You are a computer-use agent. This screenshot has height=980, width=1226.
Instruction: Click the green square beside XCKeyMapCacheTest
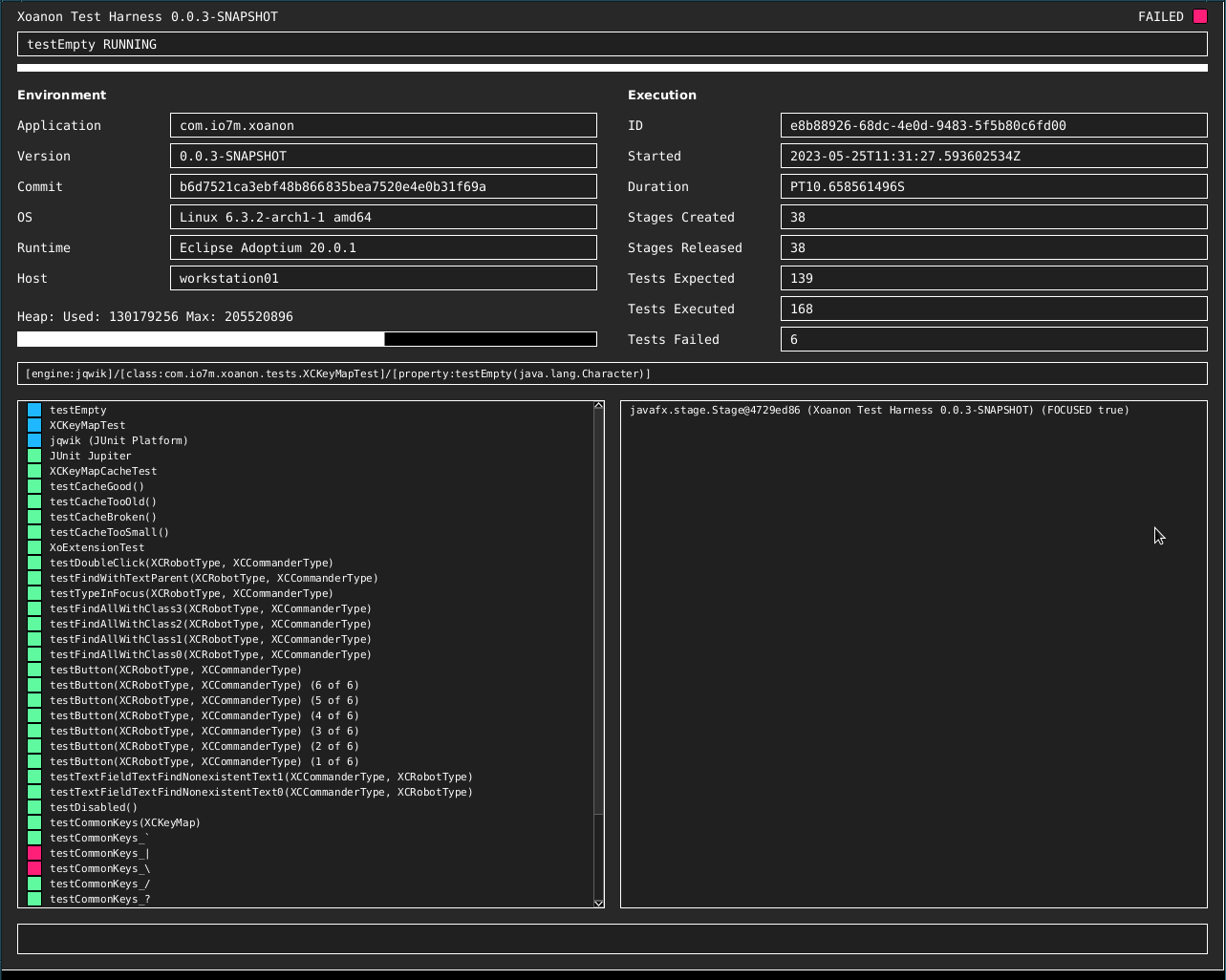(x=34, y=471)
